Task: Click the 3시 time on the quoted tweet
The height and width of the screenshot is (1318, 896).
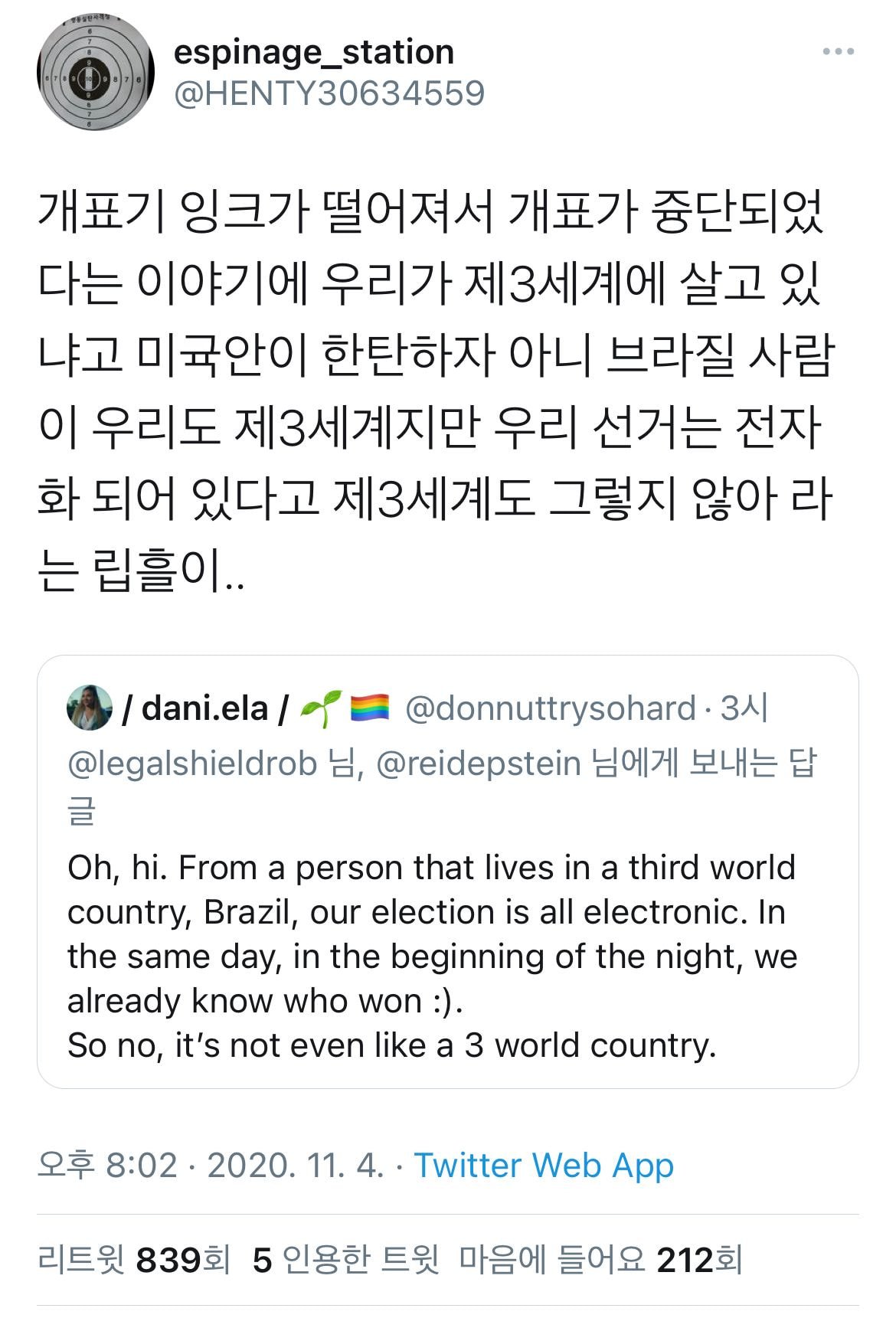Action: pyautogui.click(x=744, y=708)
